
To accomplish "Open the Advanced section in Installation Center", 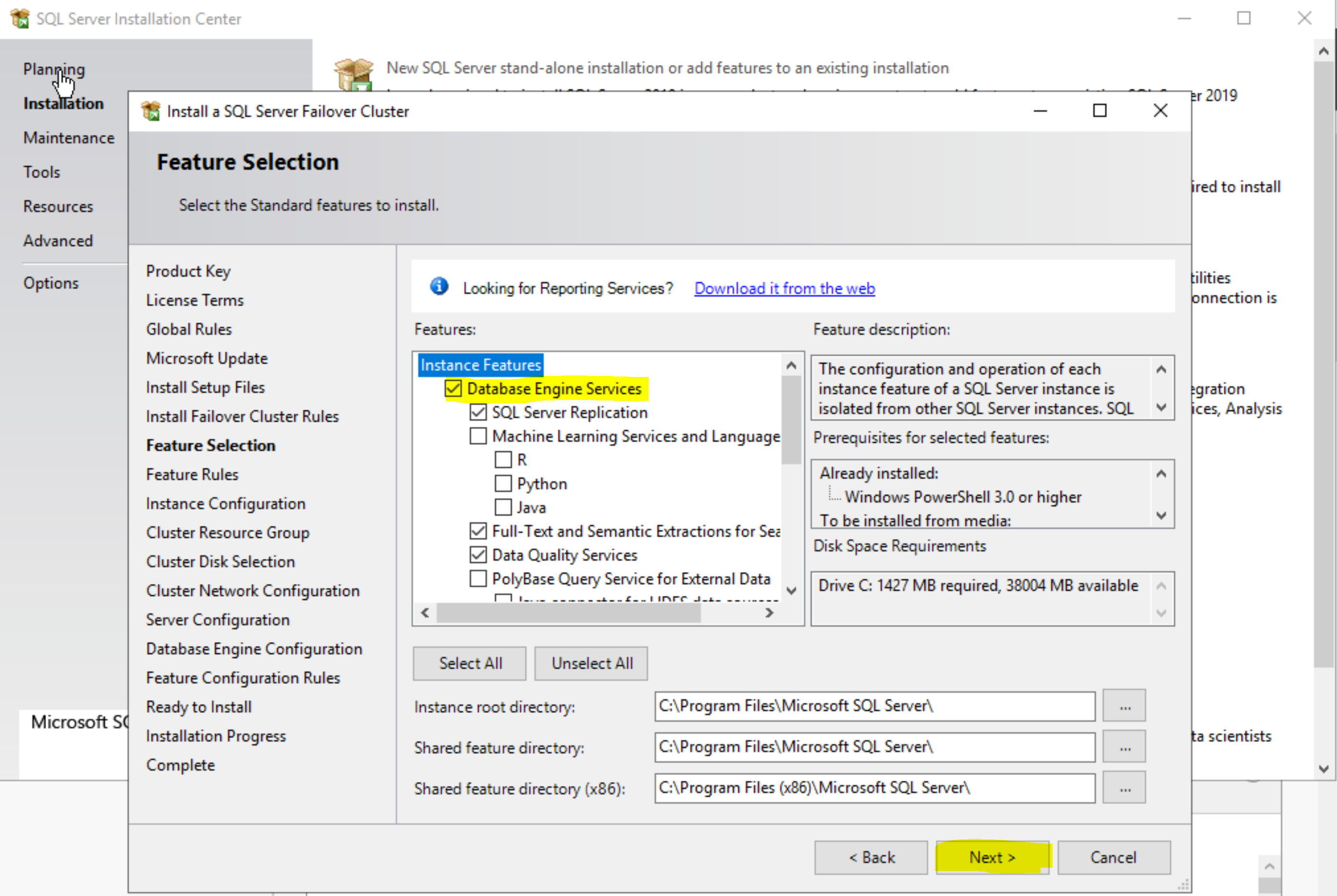I will coord(58,241).
